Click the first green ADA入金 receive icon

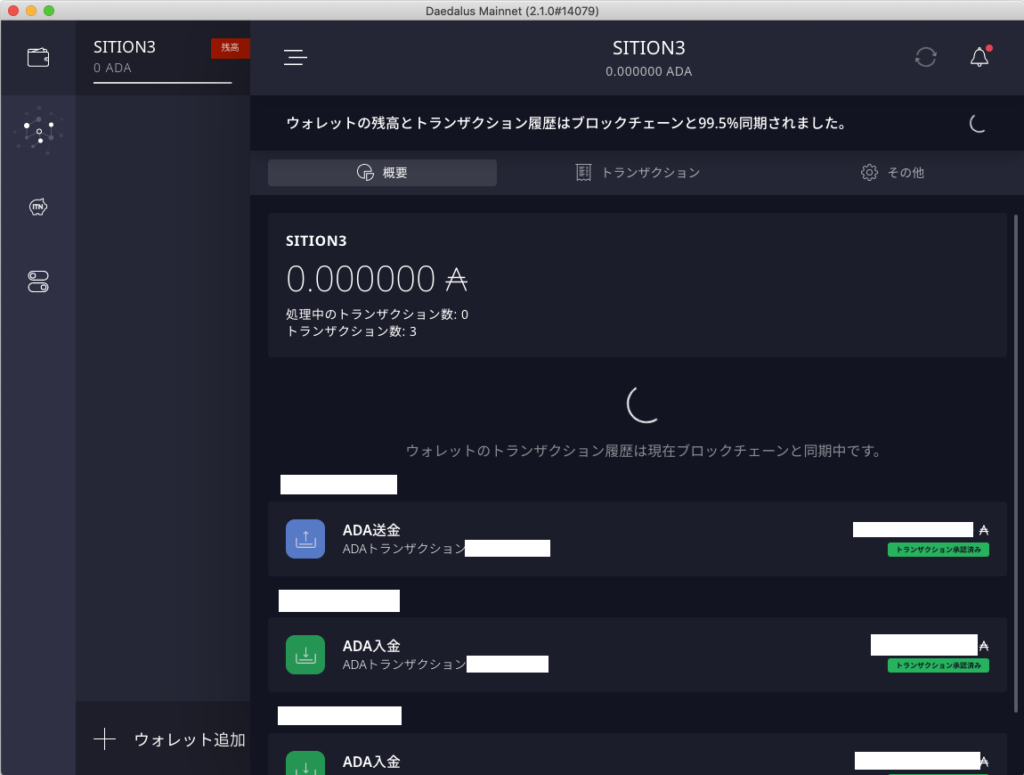click(305, 655)
